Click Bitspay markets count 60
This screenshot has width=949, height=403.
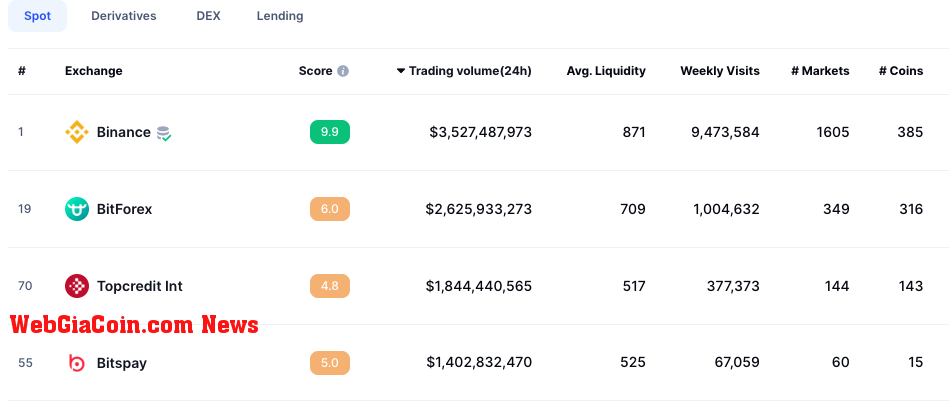pyautogui.click(x=839, y=362)
